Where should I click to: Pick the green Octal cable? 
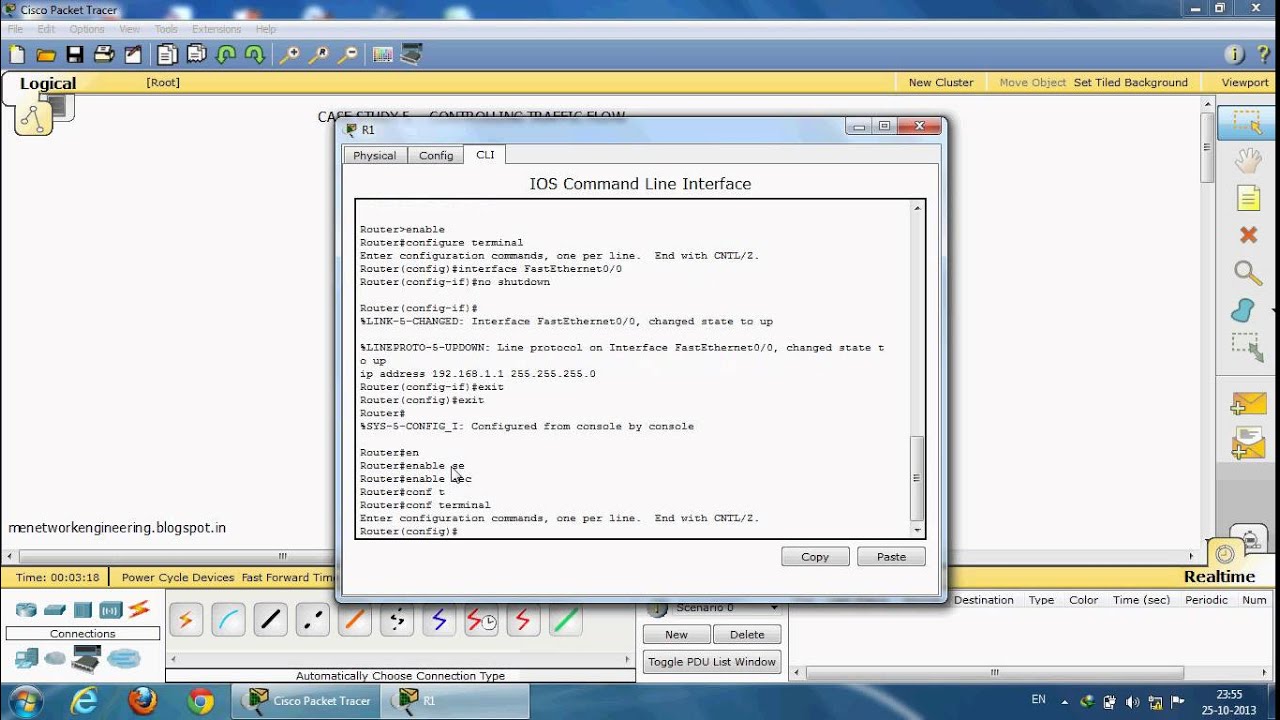coord(565,621)
